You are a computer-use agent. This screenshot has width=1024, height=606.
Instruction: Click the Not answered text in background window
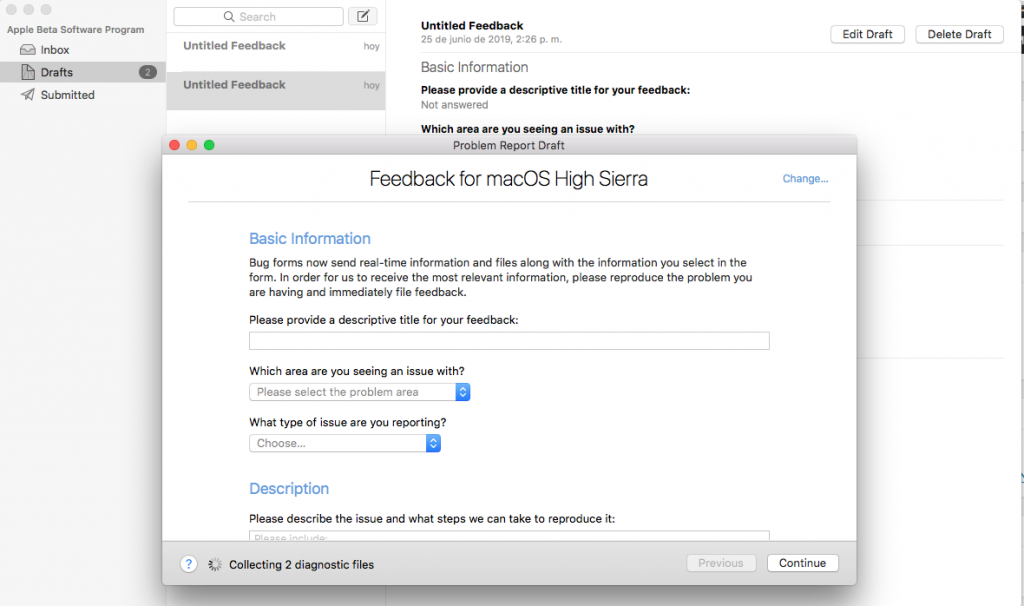(x=454, y=104)
